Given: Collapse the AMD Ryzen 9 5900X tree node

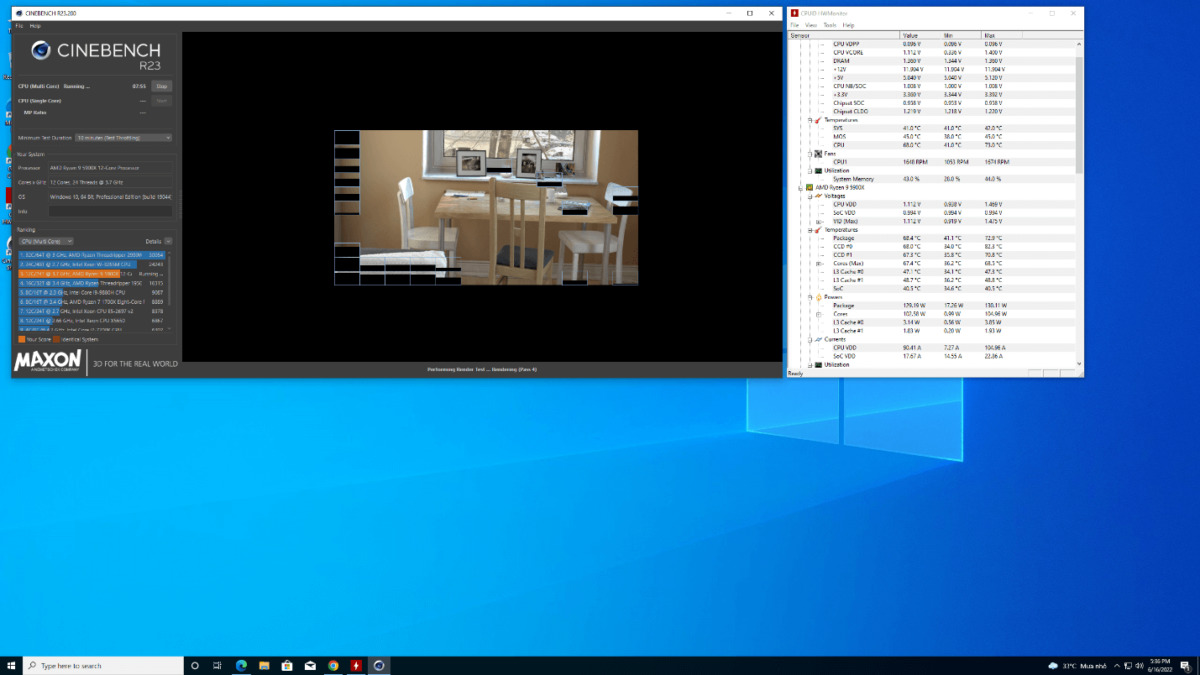Looking at the screenshot, I should tap(800, 187).
